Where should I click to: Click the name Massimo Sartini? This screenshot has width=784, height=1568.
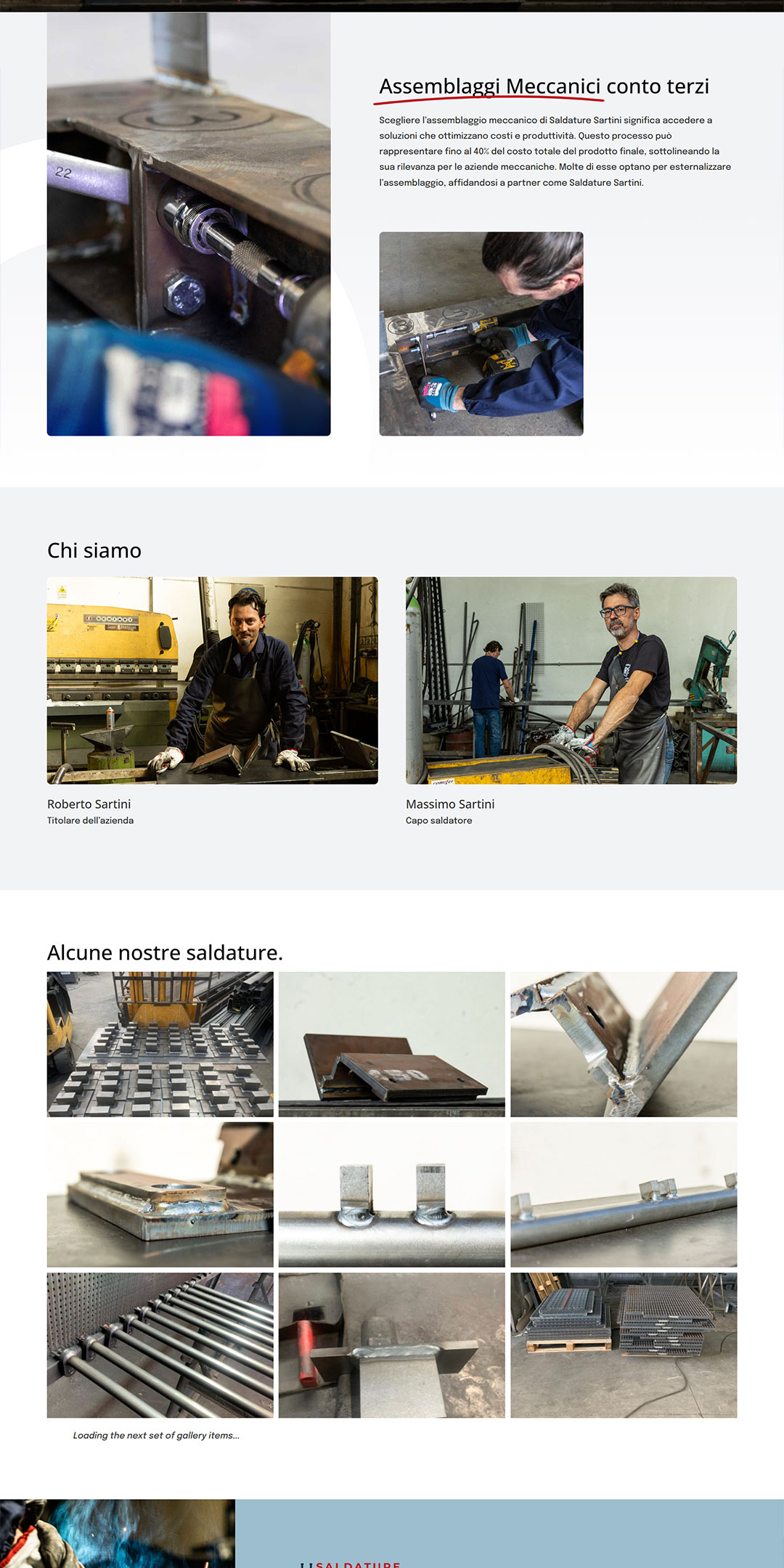[x=450, y=804]
